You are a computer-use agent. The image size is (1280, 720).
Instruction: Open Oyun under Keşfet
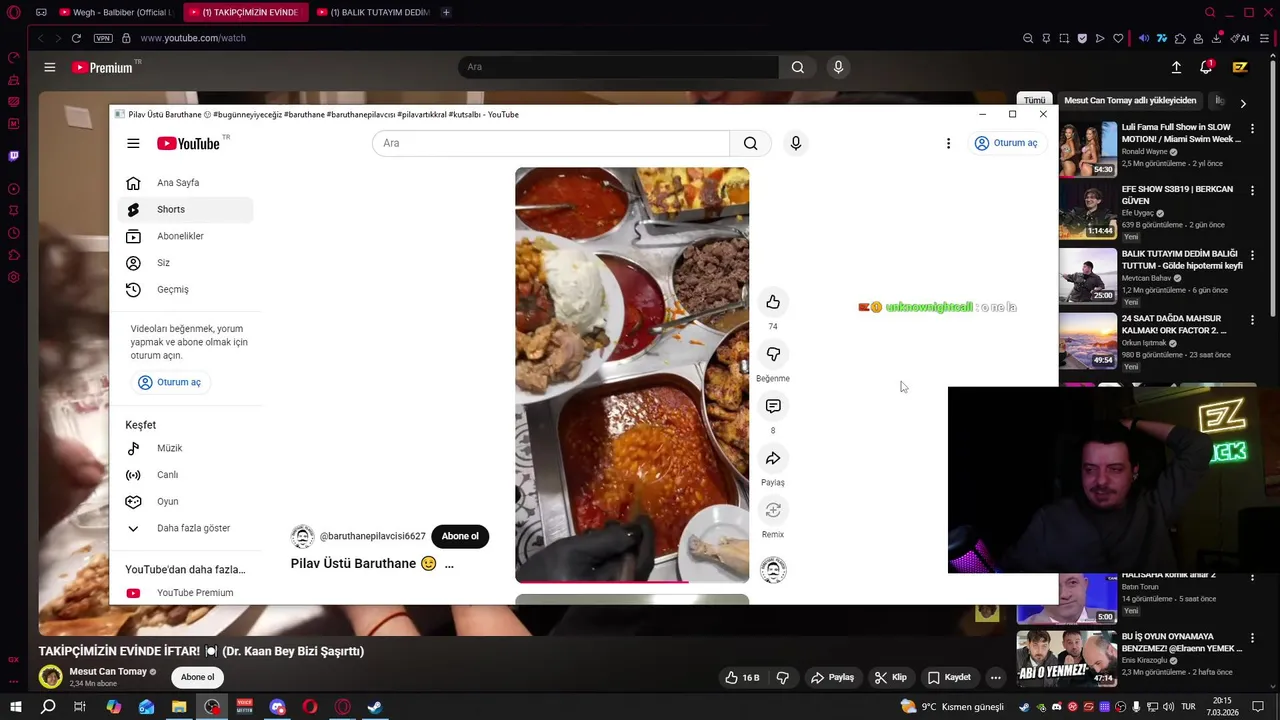click(x=185, y=502)
